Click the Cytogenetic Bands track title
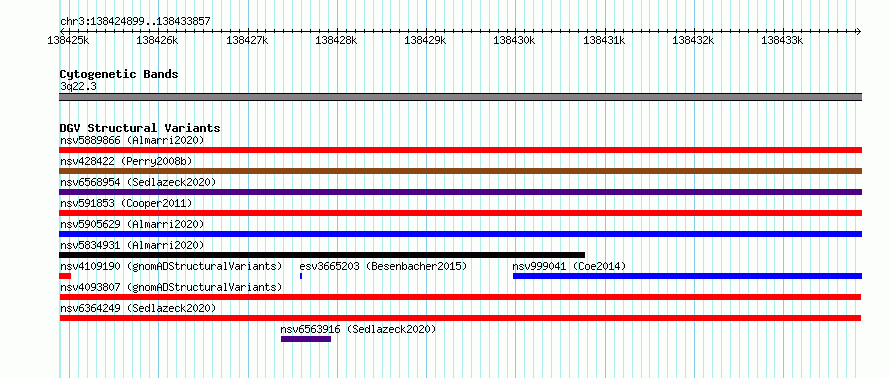The width and height of the screenshot is (890, 378). pyautogui.click(x=119, y=74)
